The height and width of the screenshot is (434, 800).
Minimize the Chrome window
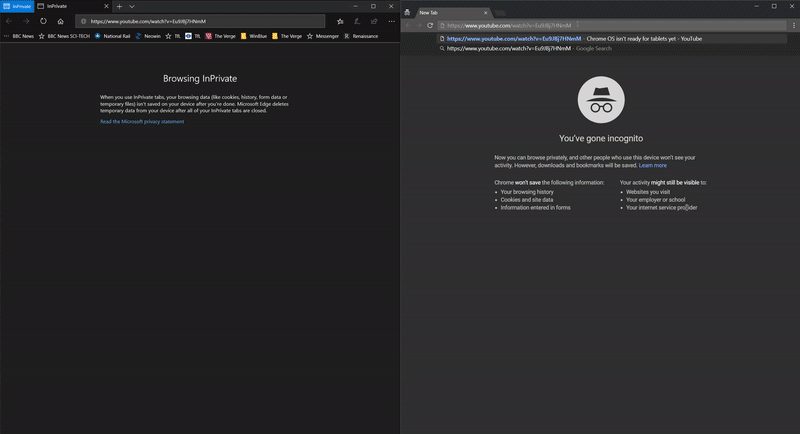click(x=757, y=6)
